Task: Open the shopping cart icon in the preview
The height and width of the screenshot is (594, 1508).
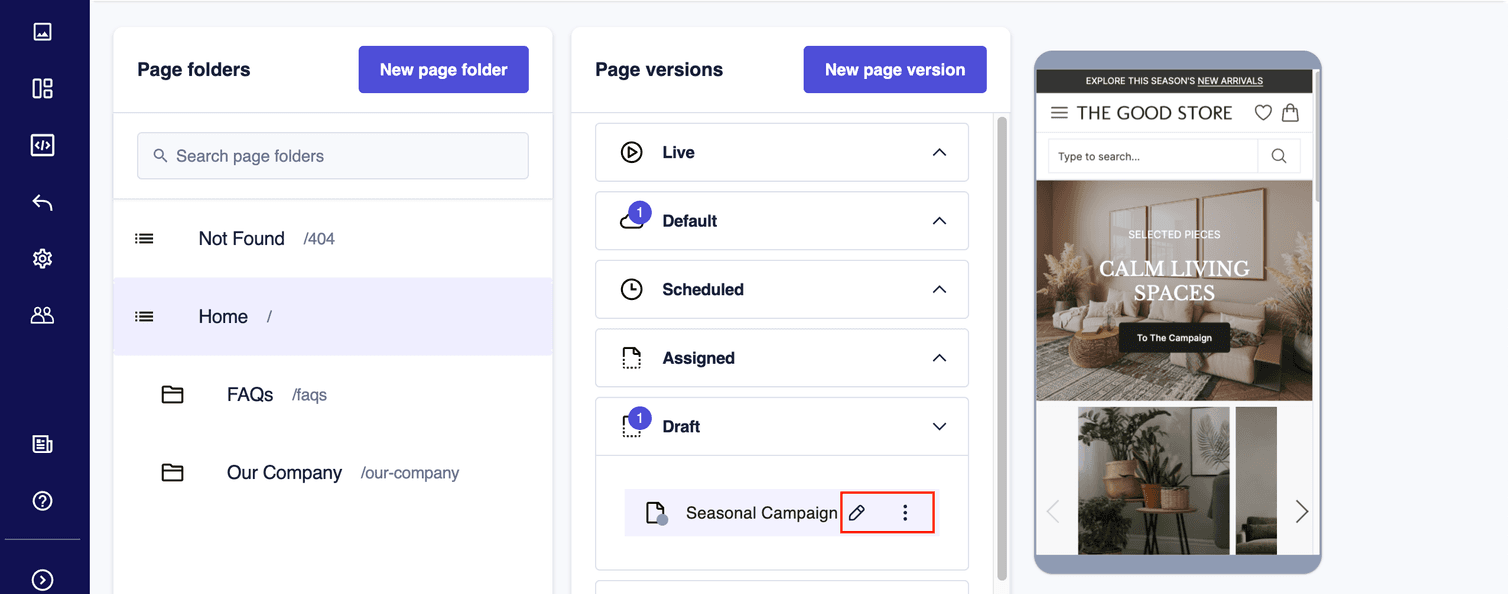Action: point(1290,112)
